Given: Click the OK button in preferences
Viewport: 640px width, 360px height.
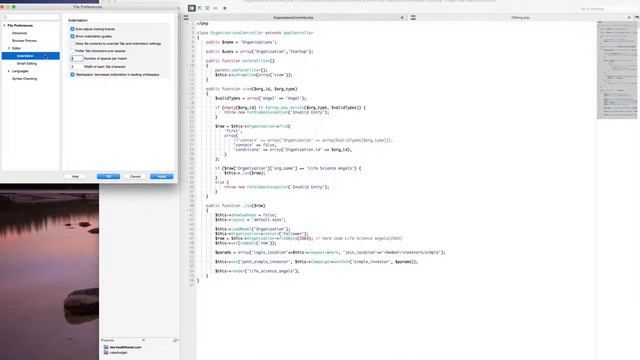Looking at the screenshot, I should point(109,176).
